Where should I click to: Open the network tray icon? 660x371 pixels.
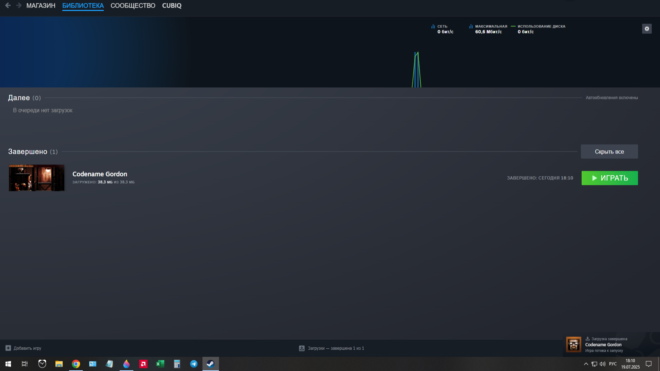pyautogui.click(x=594, y=364)
